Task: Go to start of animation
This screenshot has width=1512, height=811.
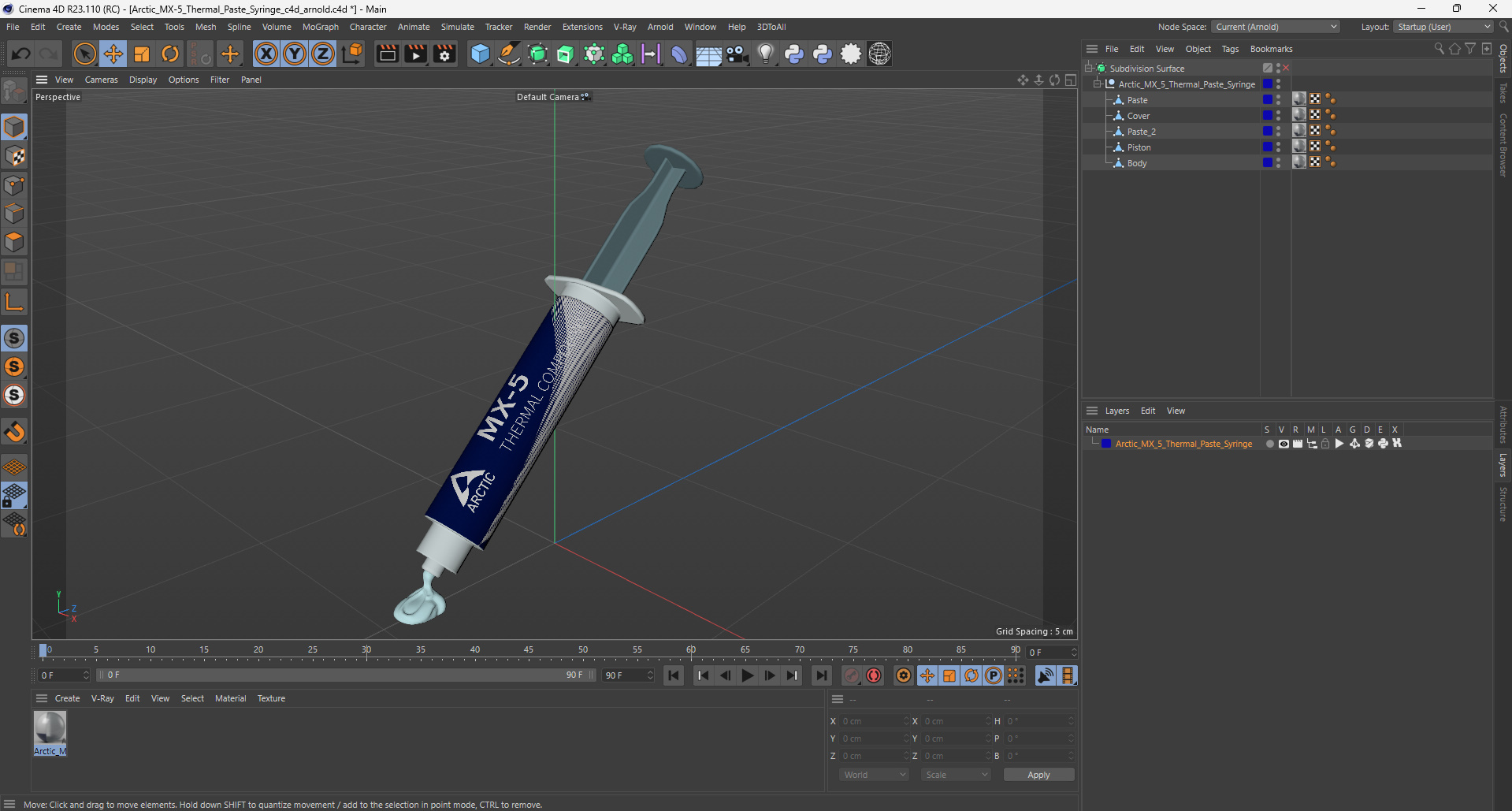Action: coord(674,675)
